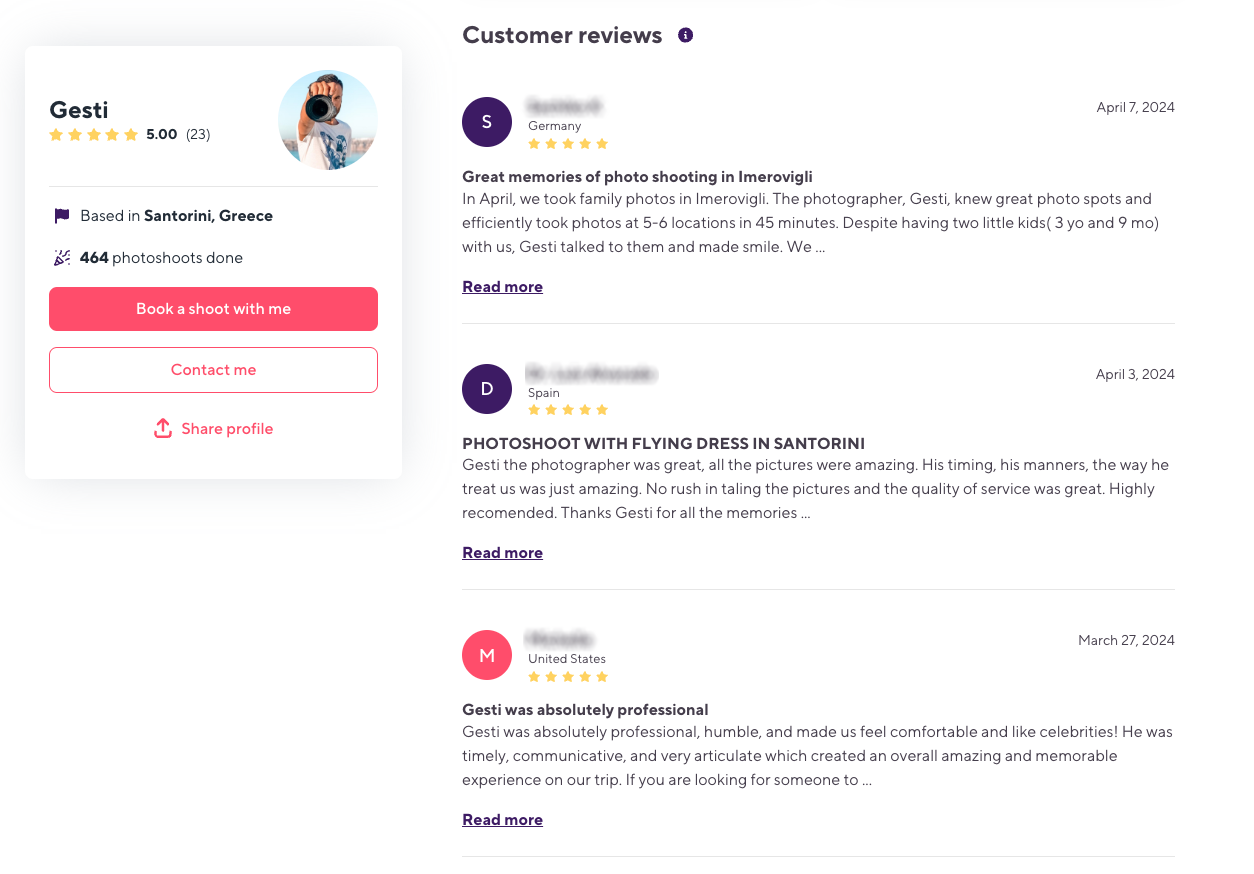Open the reviewer avatar with letter D
The height and width of the screenshot is (874, 1254).
487,389
